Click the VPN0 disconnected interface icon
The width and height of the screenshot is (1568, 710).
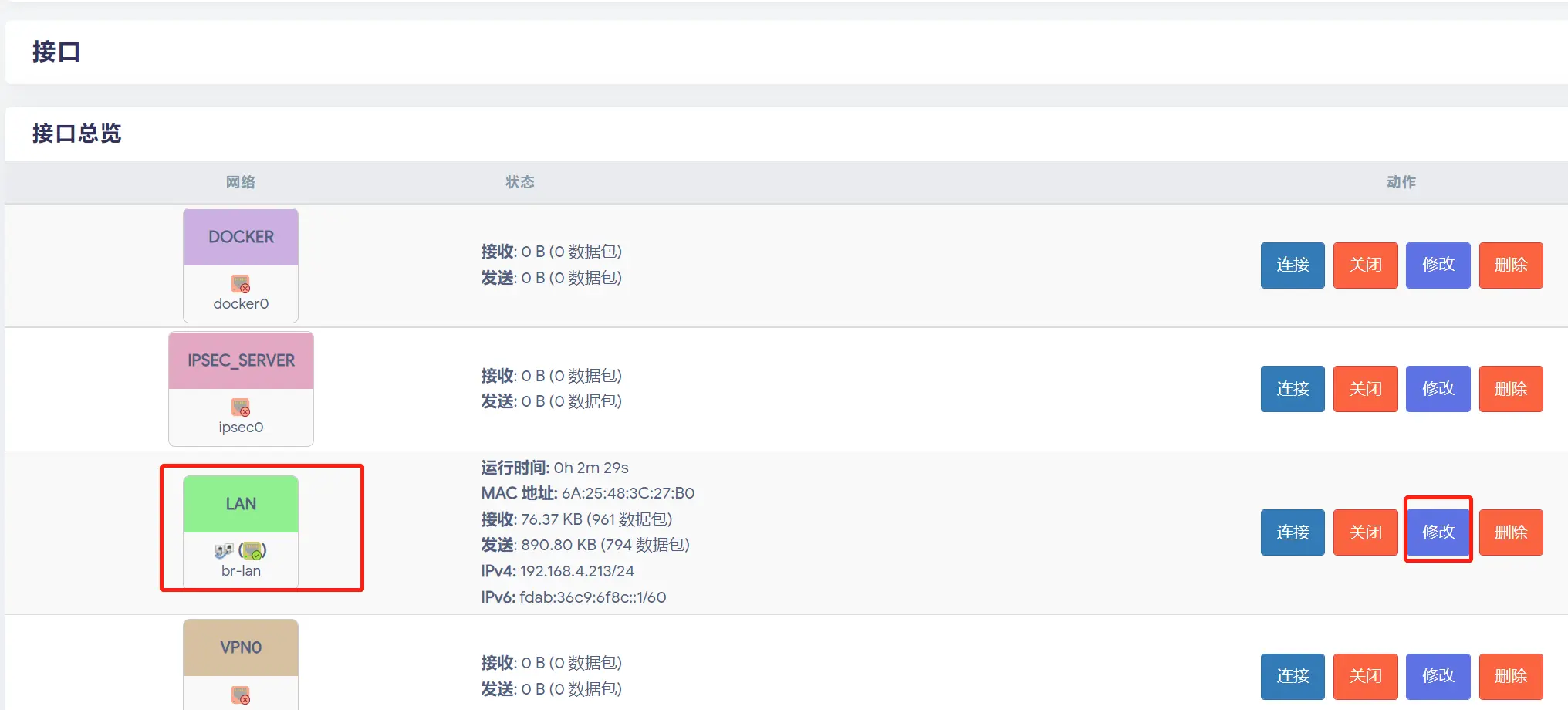241,695
